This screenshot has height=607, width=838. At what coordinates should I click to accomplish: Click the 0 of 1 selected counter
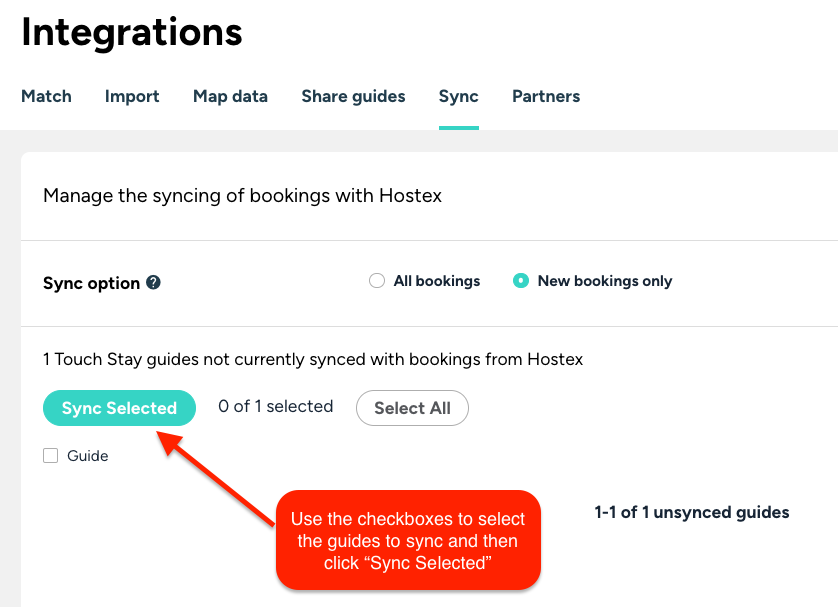pos(276,406)
